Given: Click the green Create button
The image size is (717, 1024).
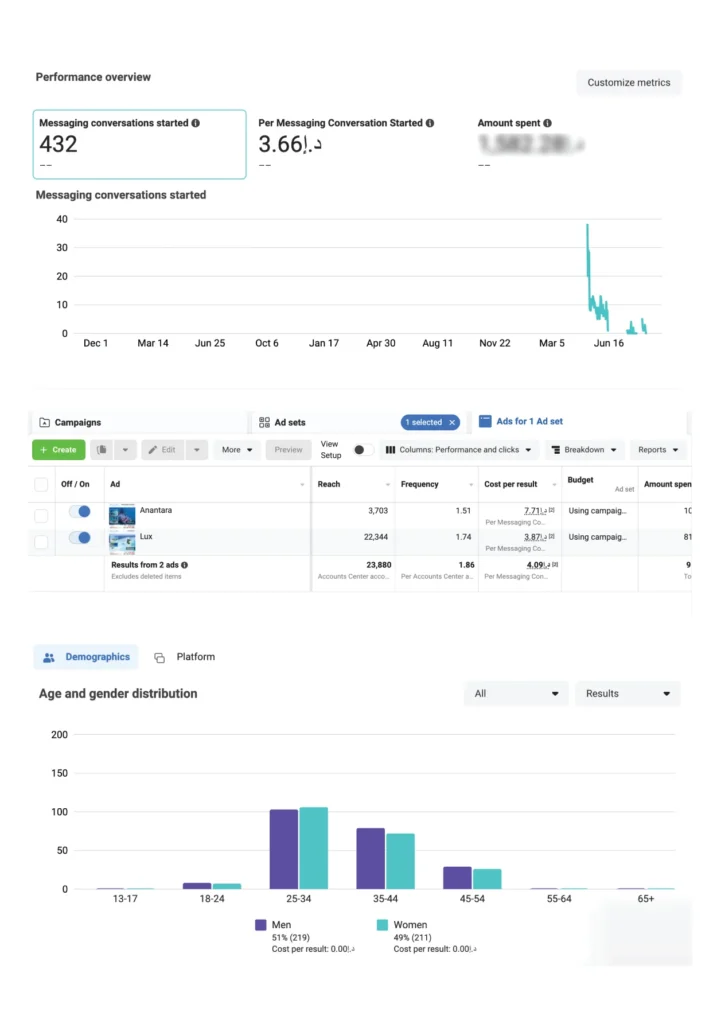Looking at the screenshot, I should coord(58,450).
